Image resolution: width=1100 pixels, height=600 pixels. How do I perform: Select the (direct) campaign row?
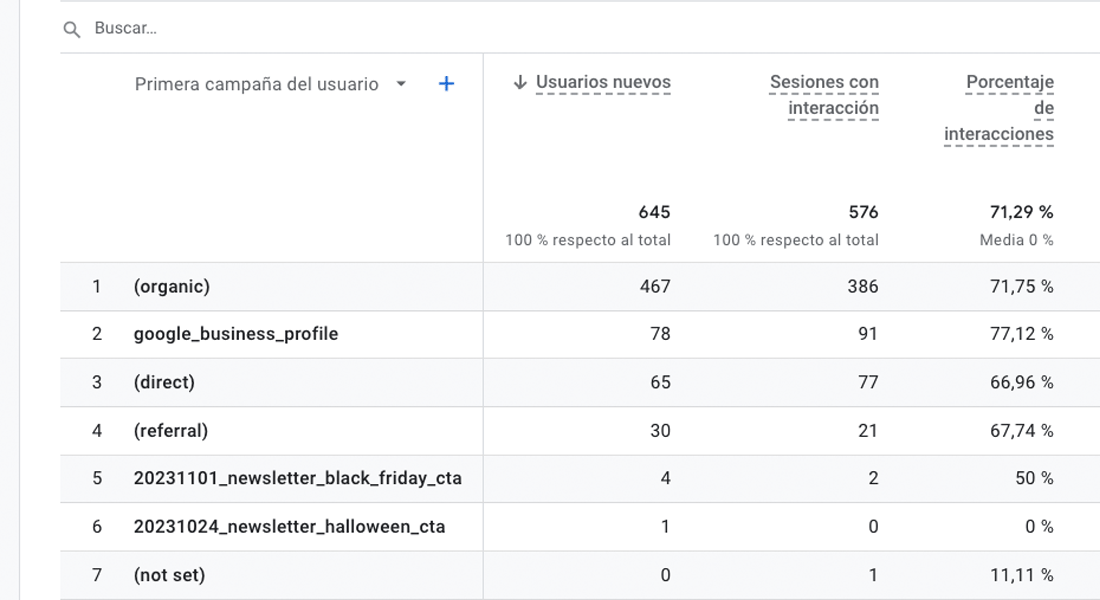point(164,382)
